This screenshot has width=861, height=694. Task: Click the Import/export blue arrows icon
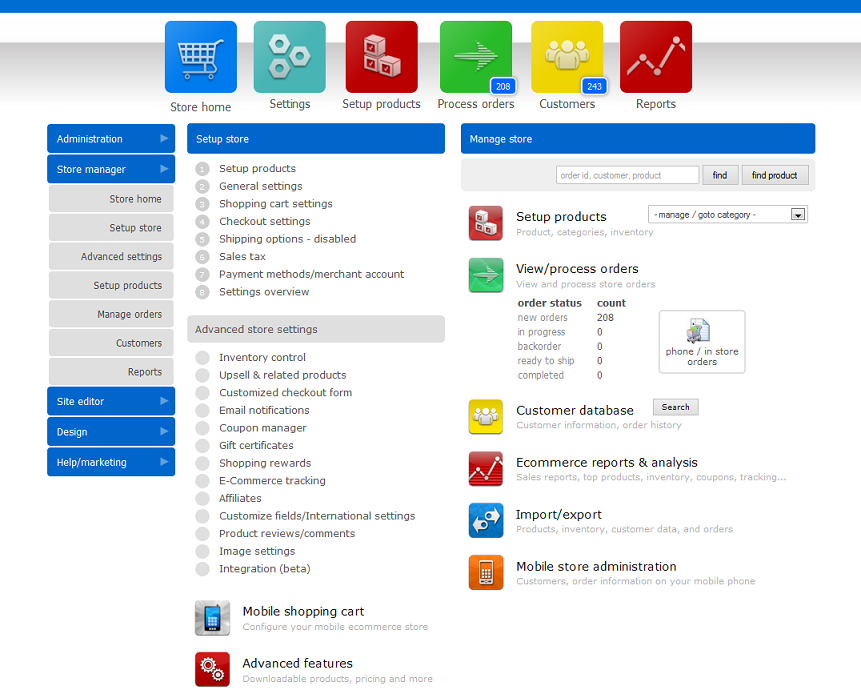tap(486, 521)
